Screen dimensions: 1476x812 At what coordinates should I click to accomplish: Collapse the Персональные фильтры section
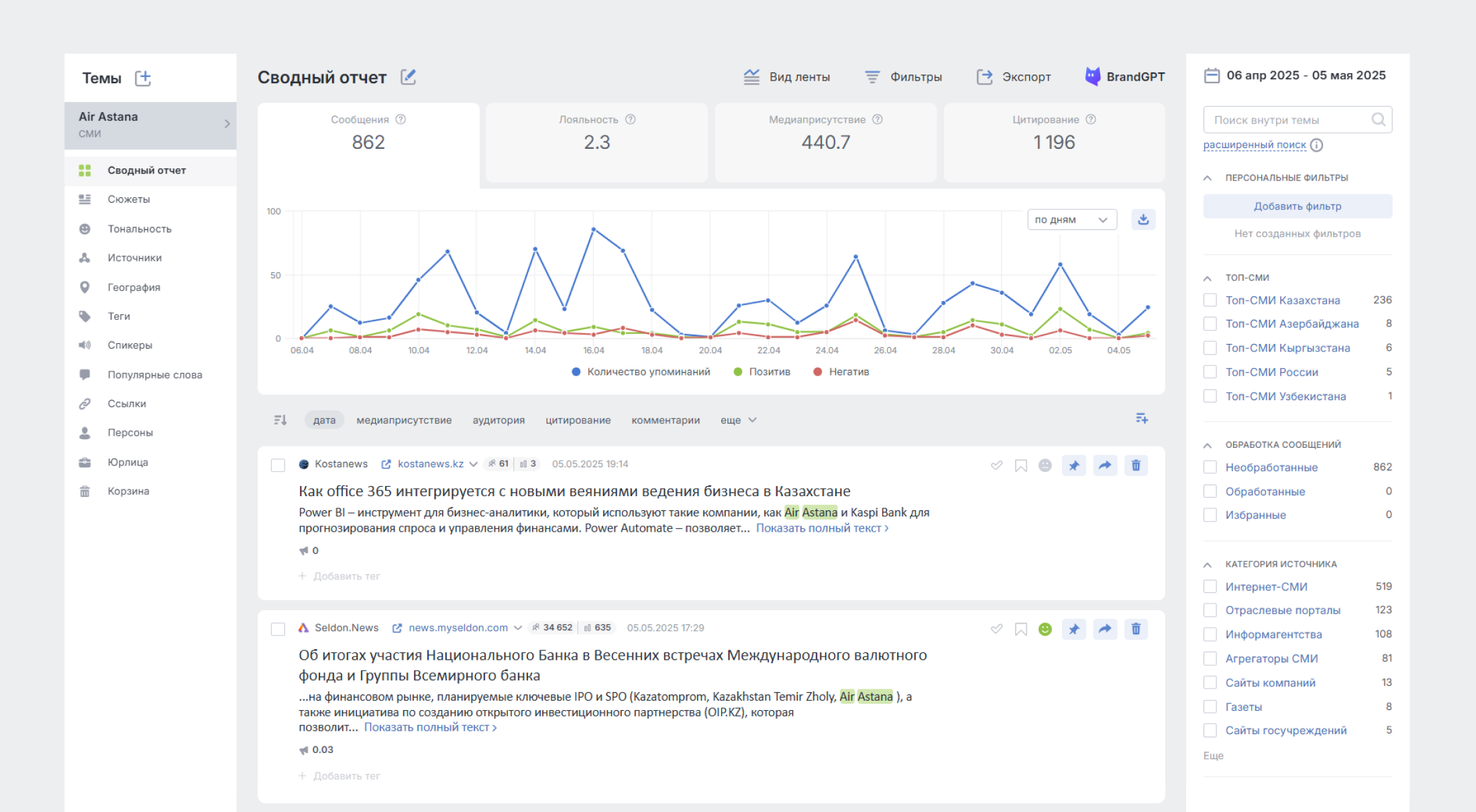click(1207, 178)
